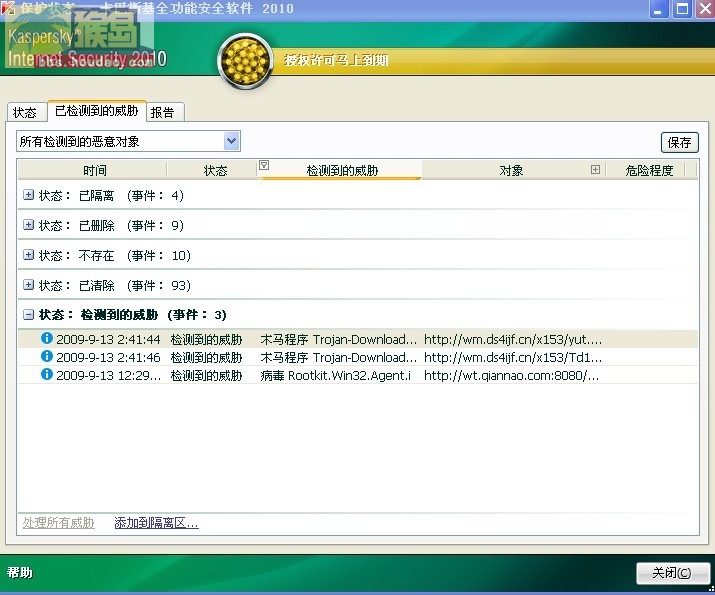This screenshot has height=595, width=715.
Task: Sort by the 危险程度 column header
Action: (x=649, y=170)
